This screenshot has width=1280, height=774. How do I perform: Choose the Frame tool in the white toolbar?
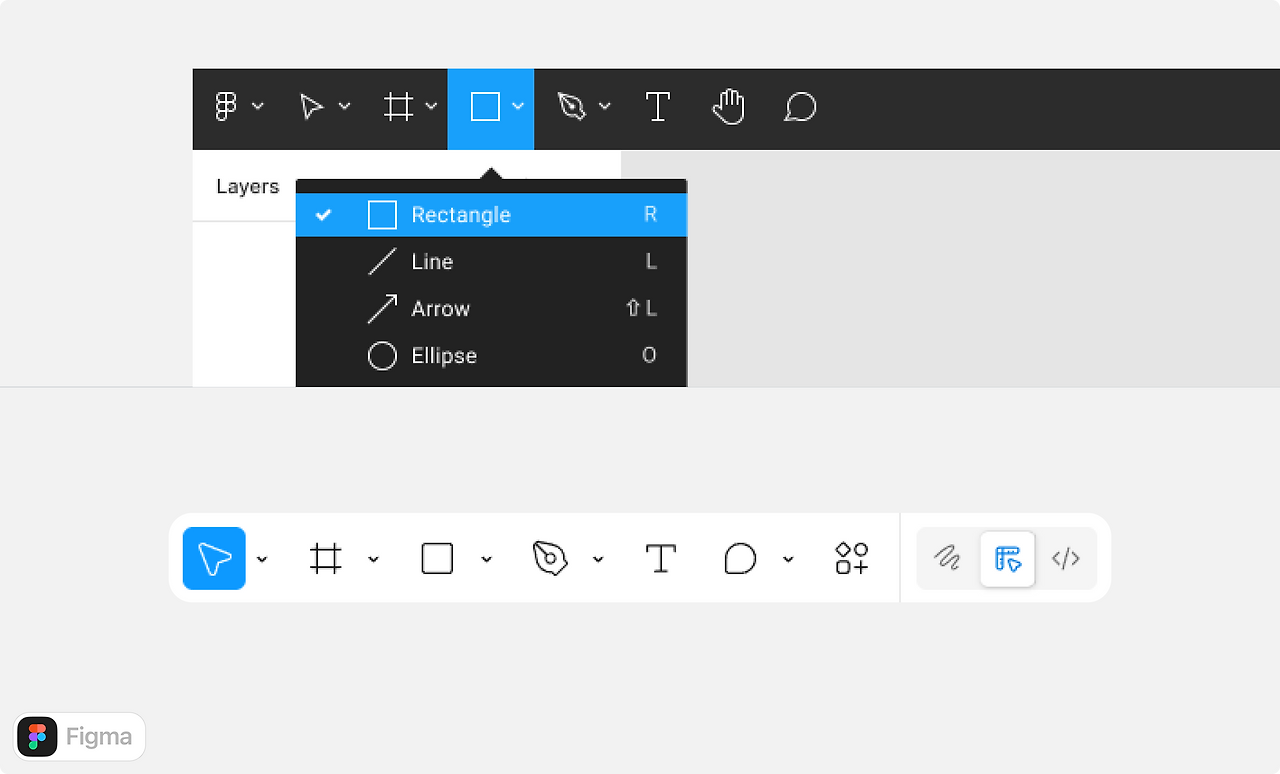pos(326,558)
